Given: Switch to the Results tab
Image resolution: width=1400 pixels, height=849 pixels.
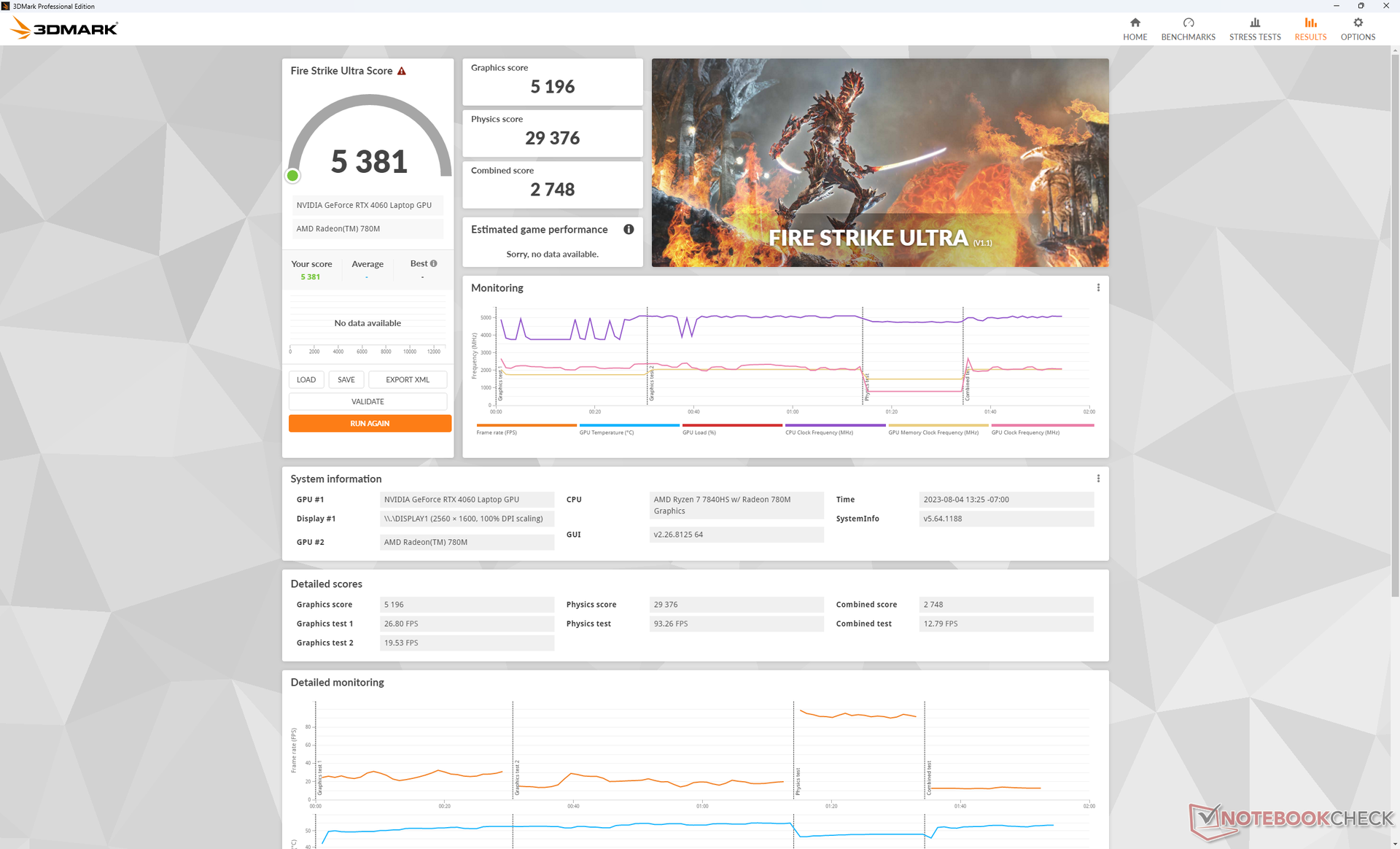Looking at the screenshot, I should point(1310,28).
